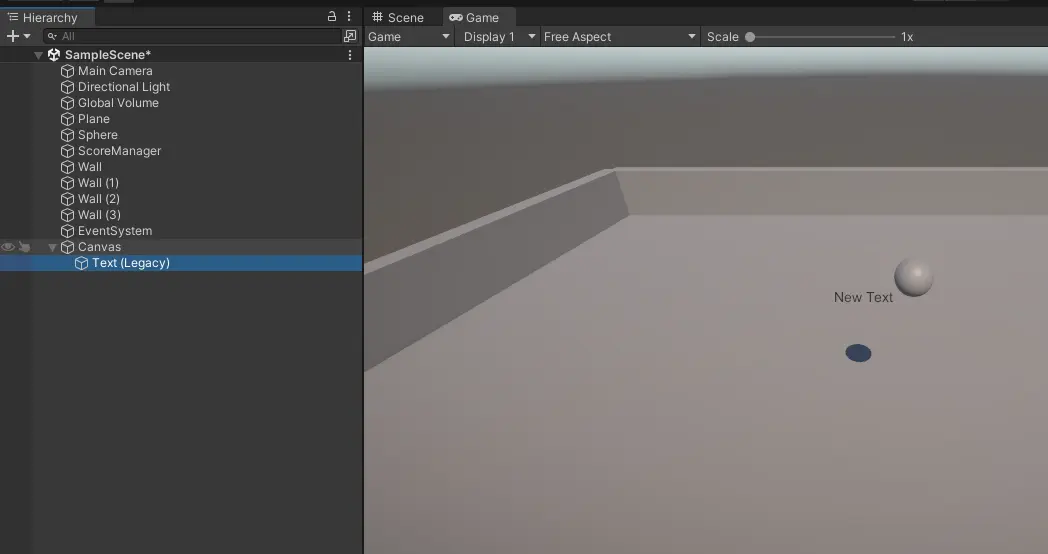Select Directional Light in the hierarchy
The height and width of the screenshot is (554, 1048).
[x=124, y=87]
